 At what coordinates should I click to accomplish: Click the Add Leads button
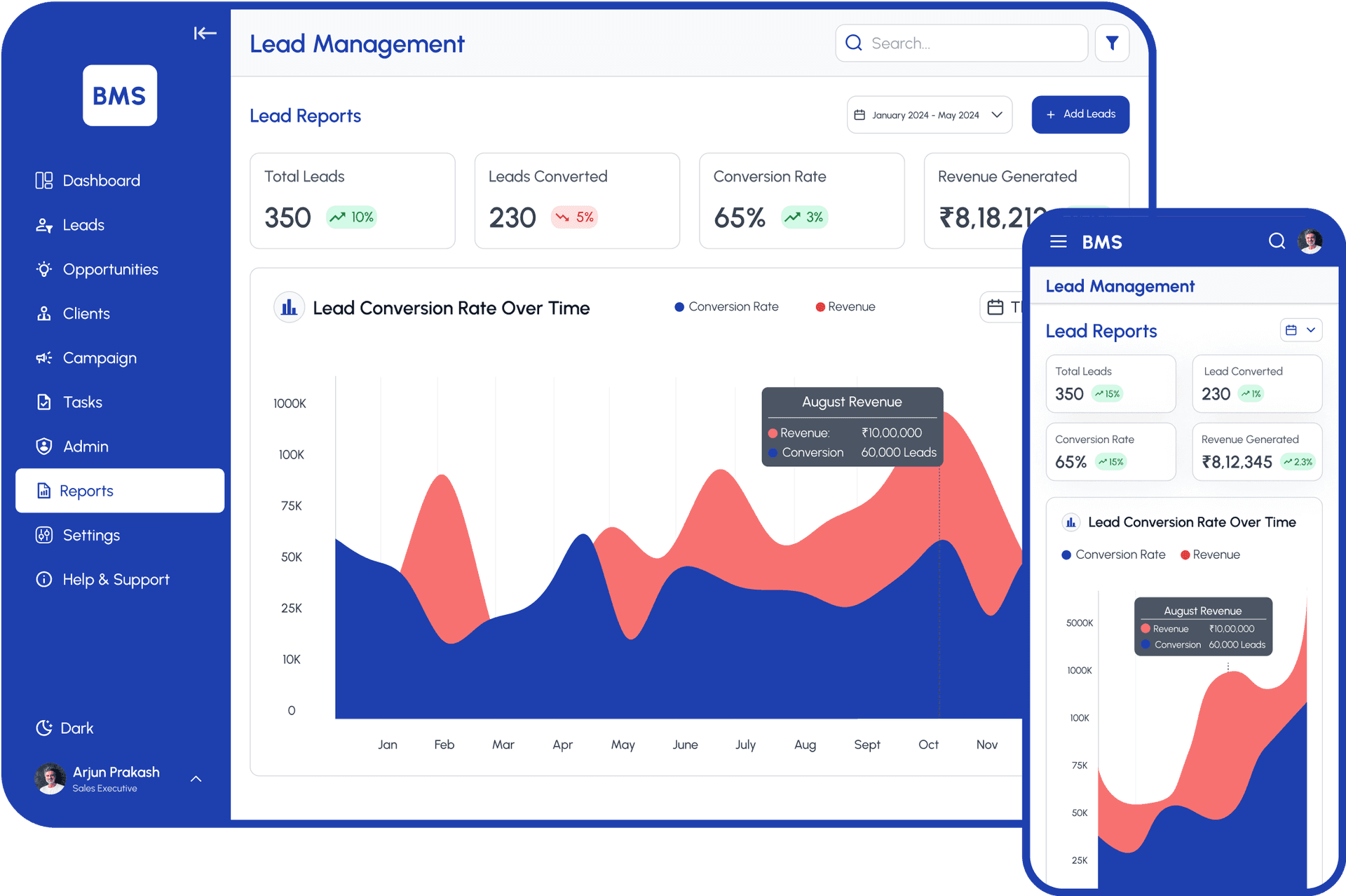click(x=1080, y=114)
